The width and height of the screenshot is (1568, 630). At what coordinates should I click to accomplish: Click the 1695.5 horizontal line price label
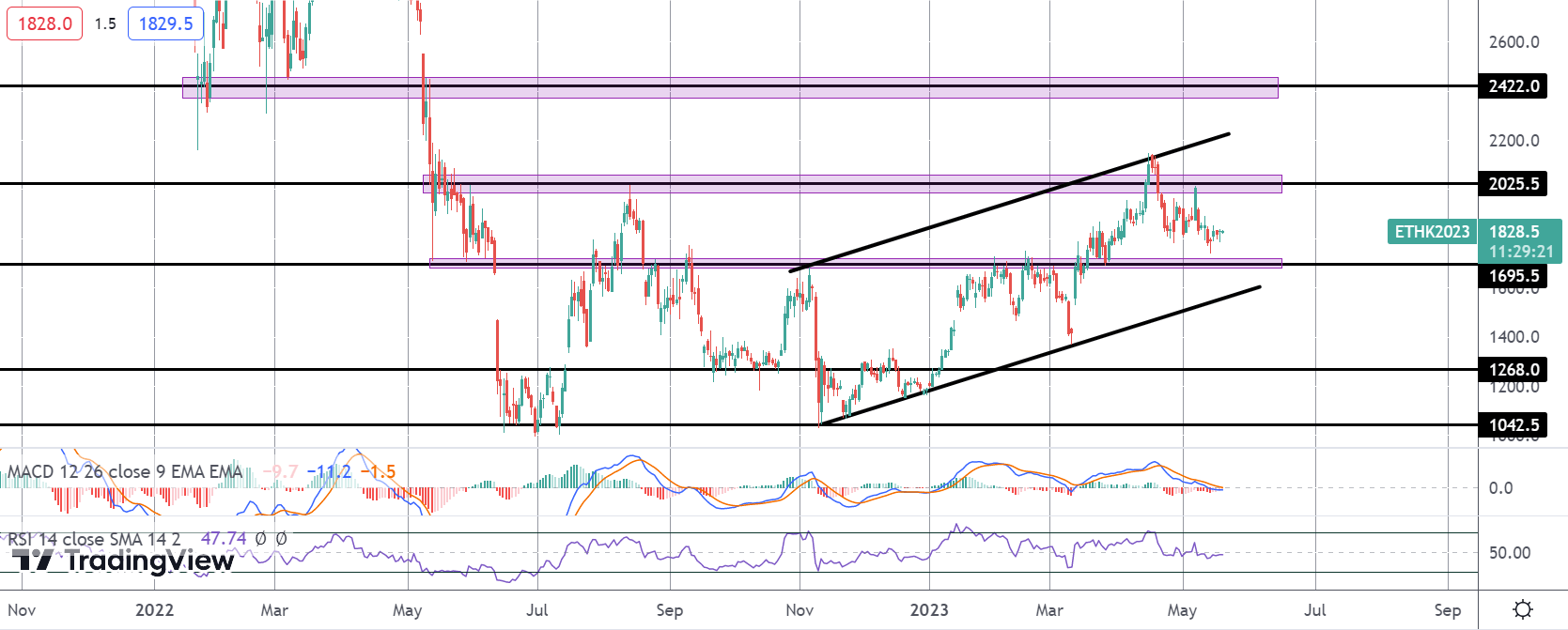[1514, 276]
